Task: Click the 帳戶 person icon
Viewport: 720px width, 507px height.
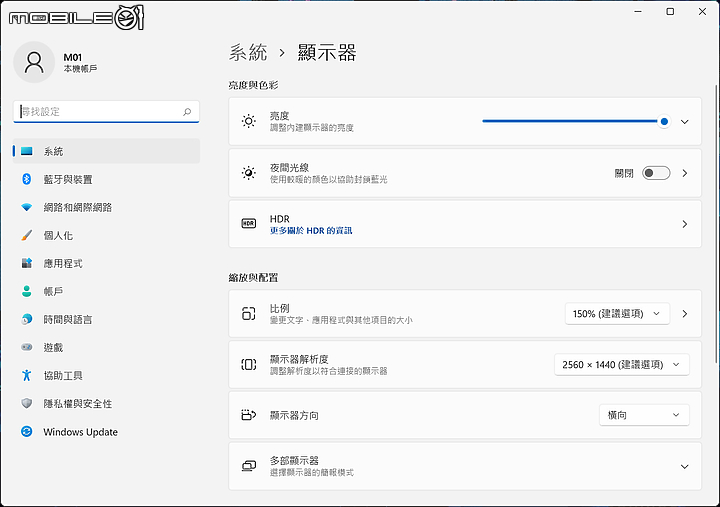Action: pyautogui.click(x=27, y=291)
